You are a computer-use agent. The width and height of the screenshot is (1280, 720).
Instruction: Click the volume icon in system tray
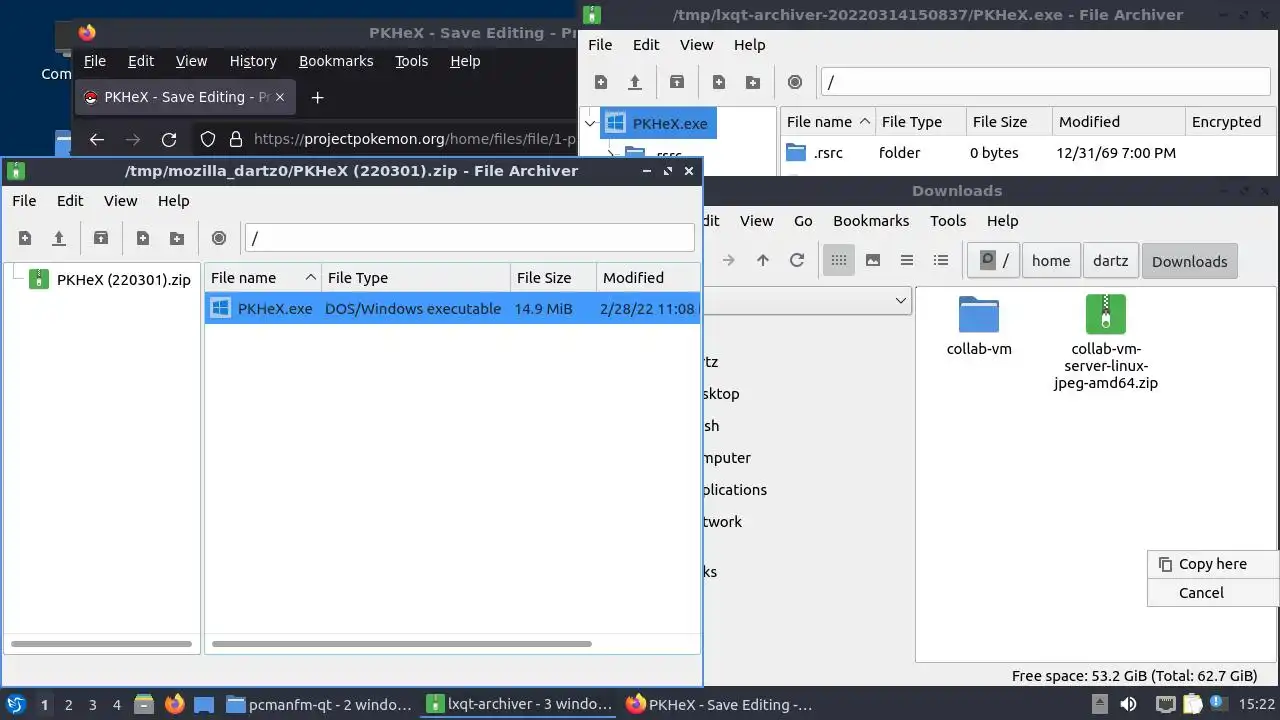(x=1128, y=705)
